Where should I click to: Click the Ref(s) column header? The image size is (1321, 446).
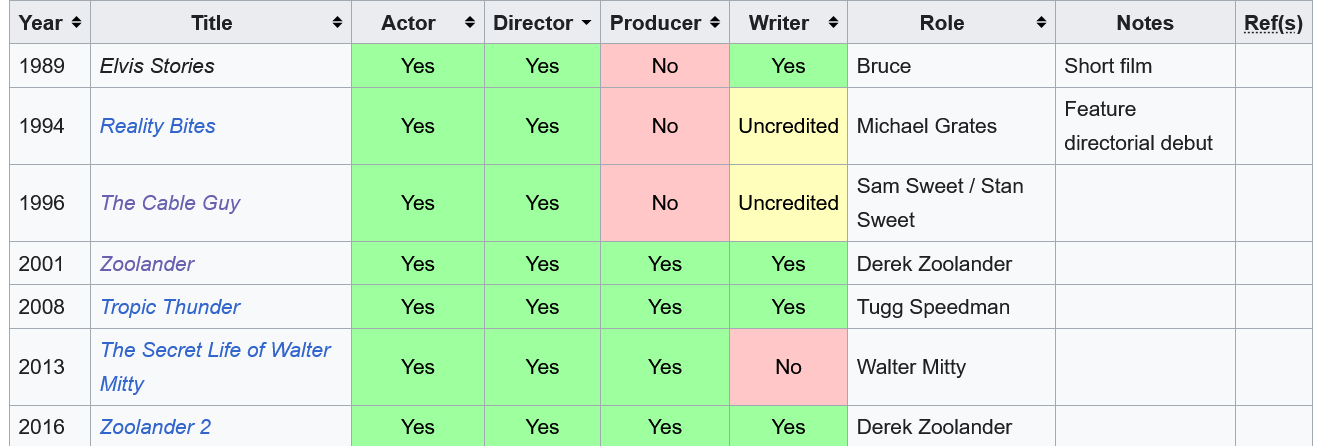point(1273,23)
